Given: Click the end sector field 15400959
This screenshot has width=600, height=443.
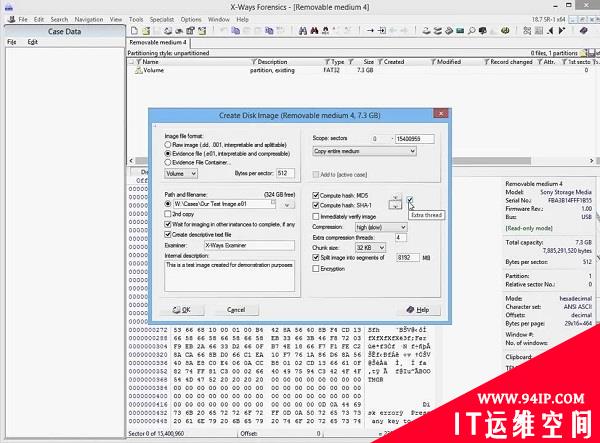Looking at the screenshot, I should (414, 139).
